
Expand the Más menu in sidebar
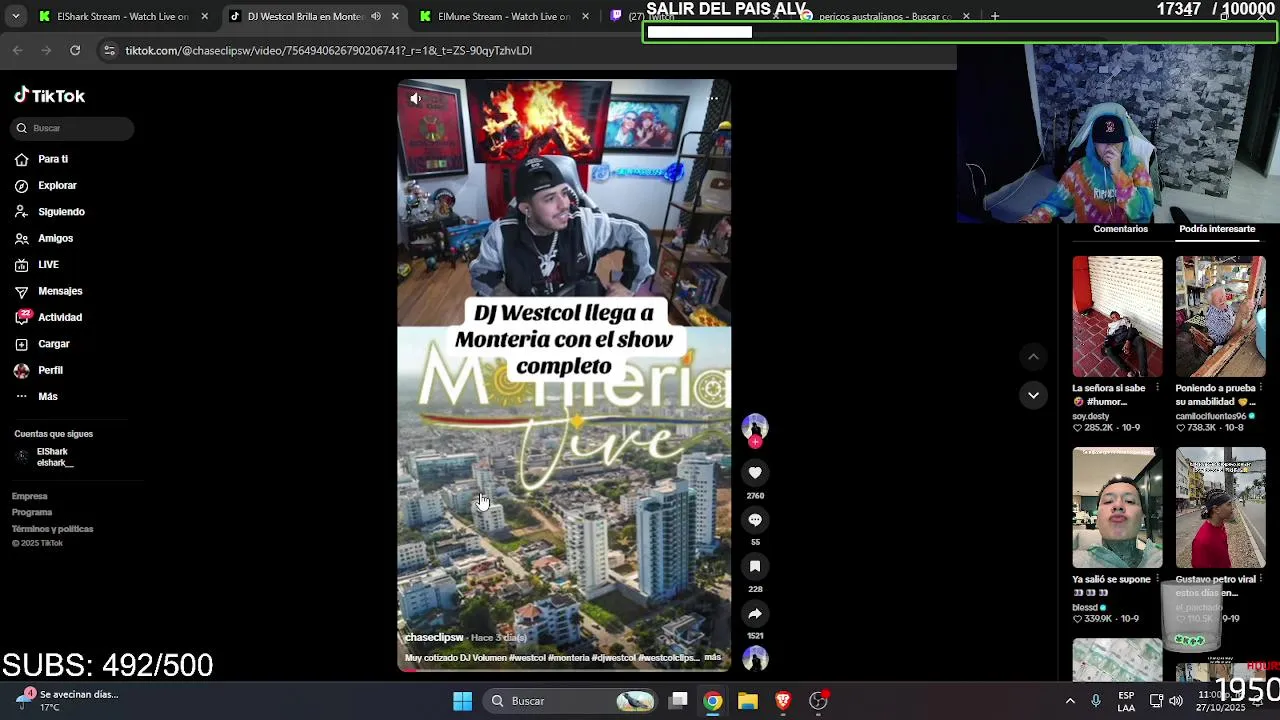[x=36, y=397]
